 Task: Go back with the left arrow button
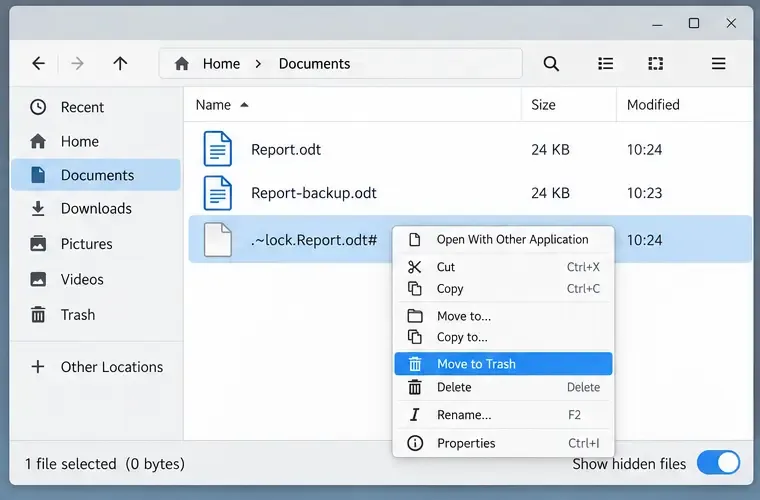click(38, 63)
